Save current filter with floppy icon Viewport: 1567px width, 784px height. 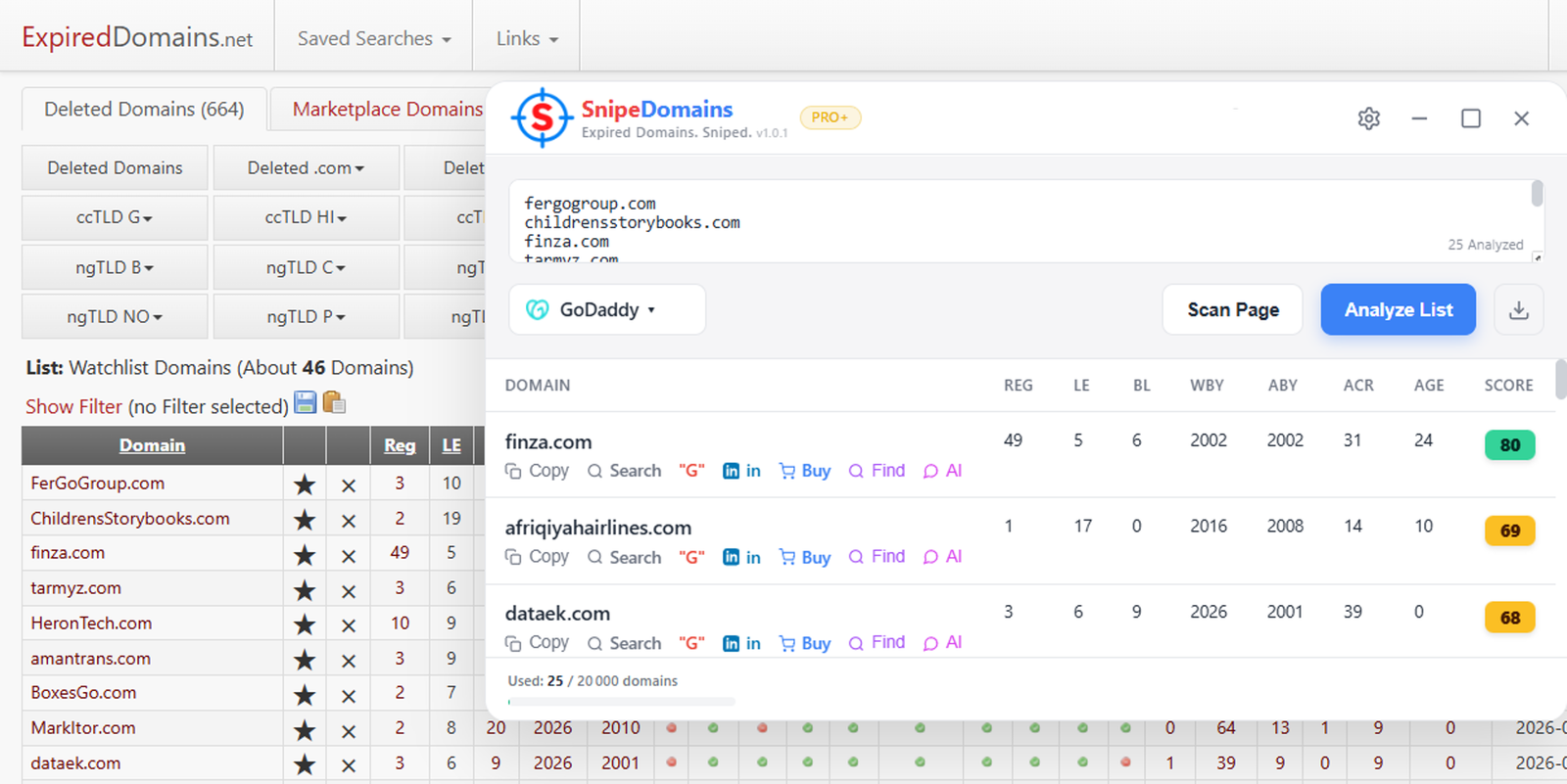click(306, 402)
